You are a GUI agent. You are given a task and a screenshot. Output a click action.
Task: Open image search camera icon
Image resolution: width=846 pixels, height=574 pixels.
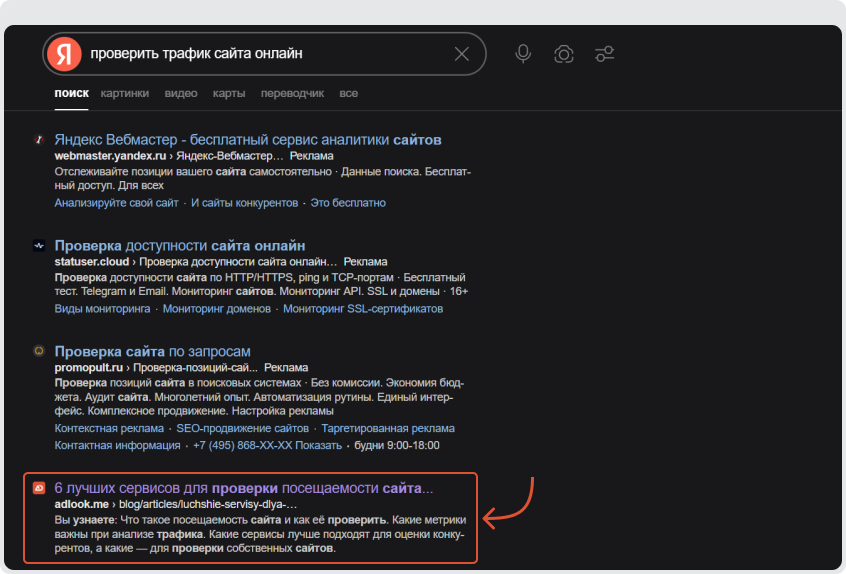pos(564,54)
